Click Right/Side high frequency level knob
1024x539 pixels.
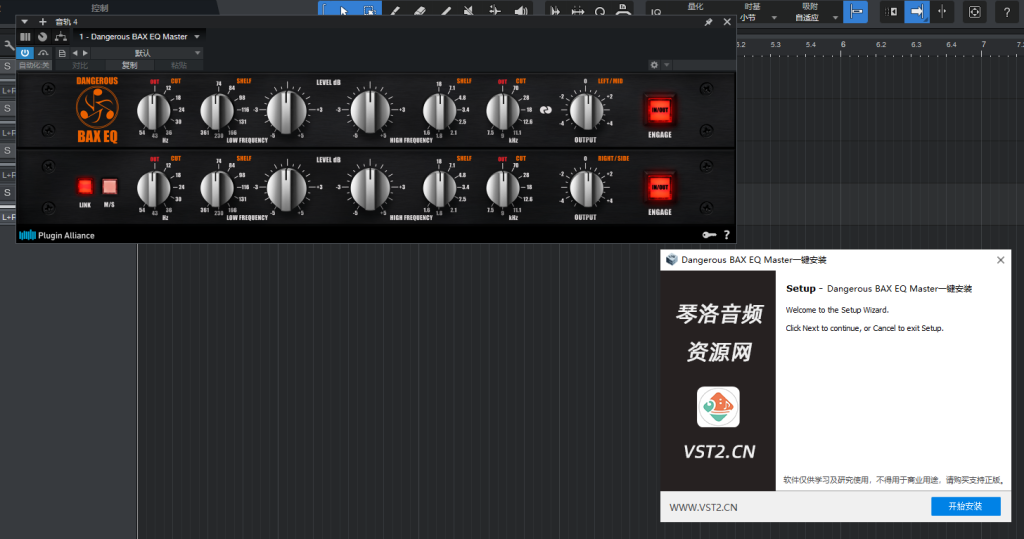click(x=370, y=188)
